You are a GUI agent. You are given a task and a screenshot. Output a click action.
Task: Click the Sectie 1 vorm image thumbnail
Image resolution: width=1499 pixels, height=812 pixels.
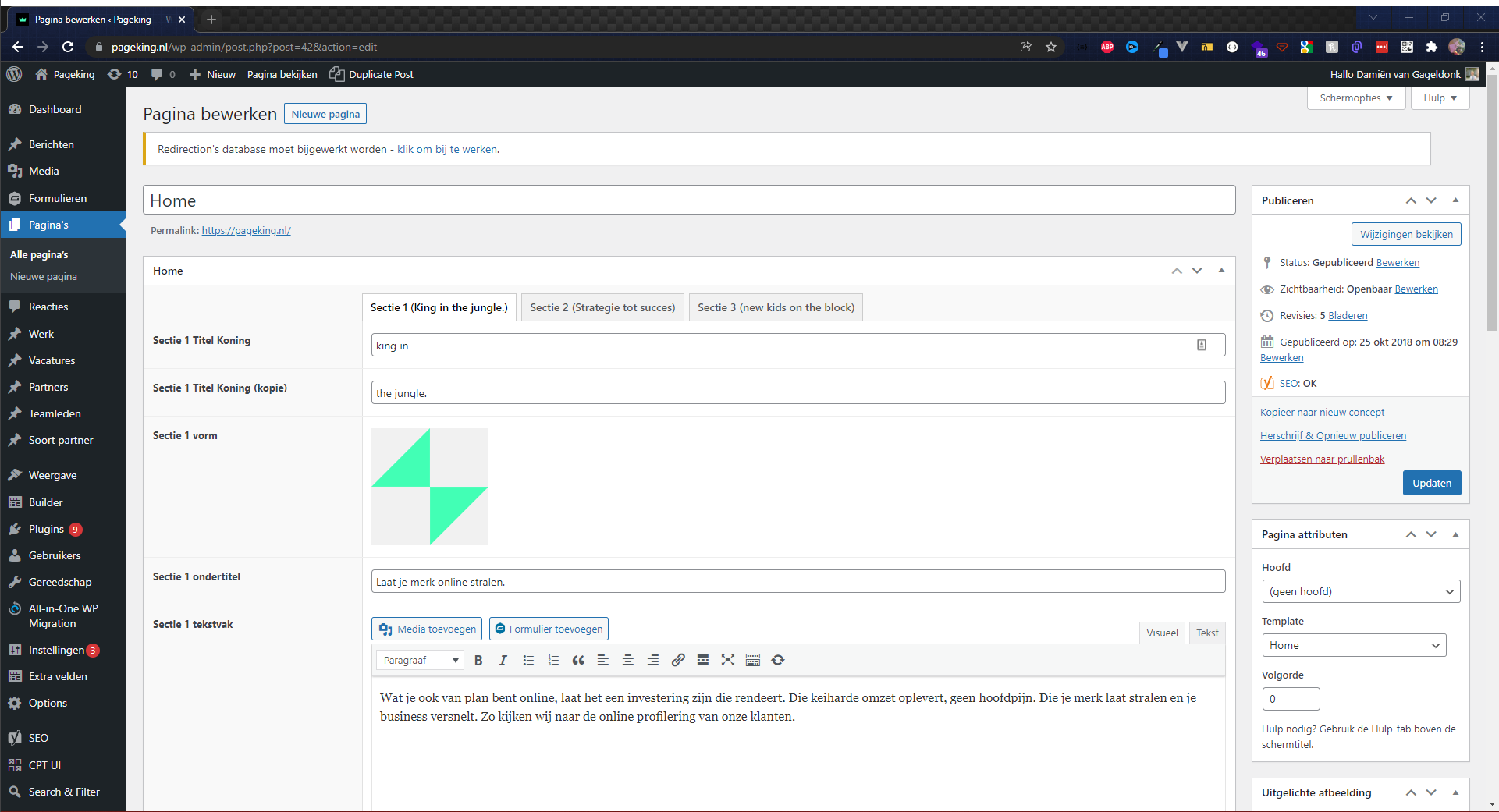tap(430, 487)
